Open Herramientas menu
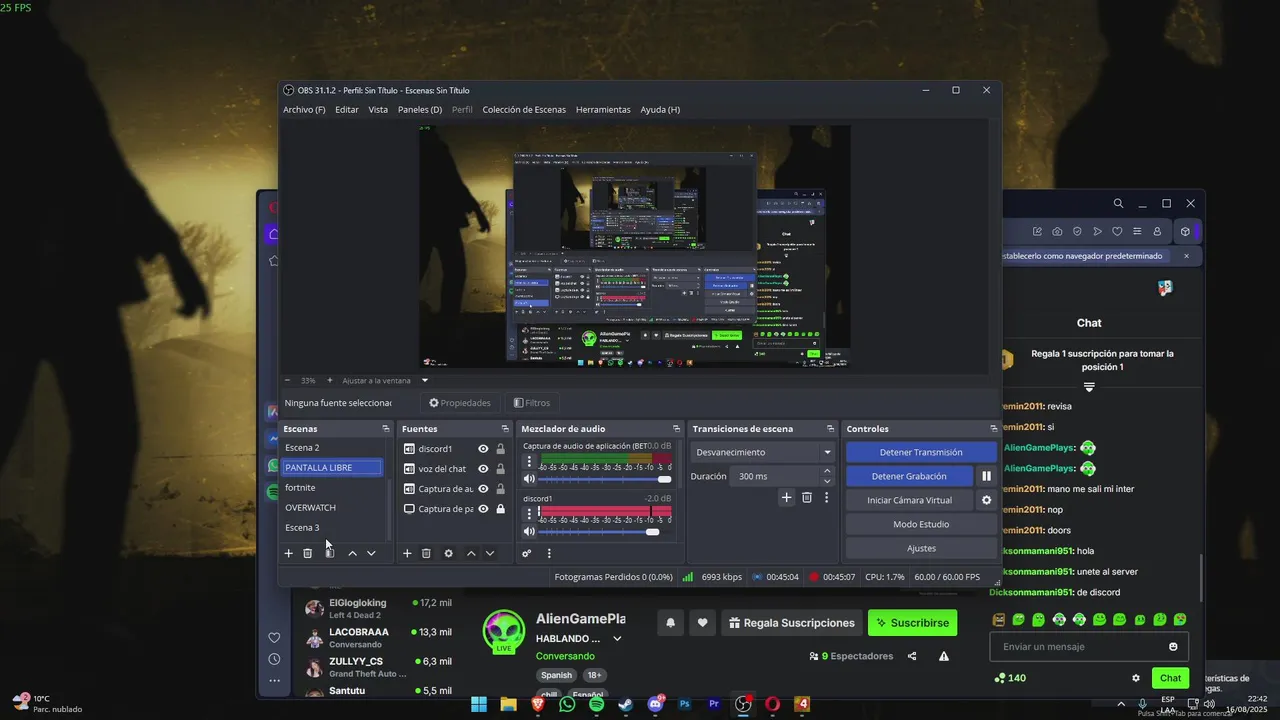Screen dimensions: 1280x720 tap(603, 110)
